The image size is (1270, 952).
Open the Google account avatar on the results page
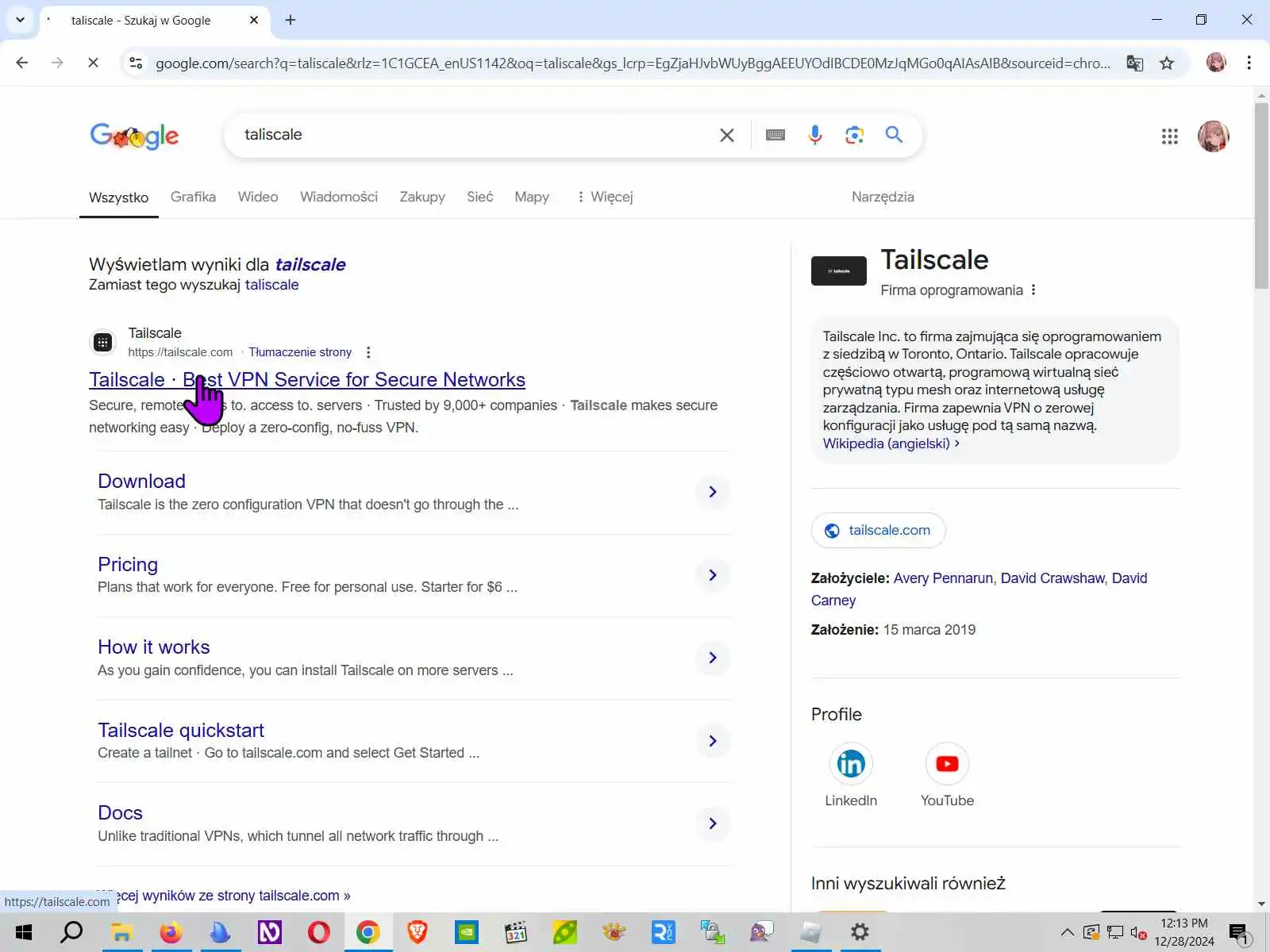1213,136
